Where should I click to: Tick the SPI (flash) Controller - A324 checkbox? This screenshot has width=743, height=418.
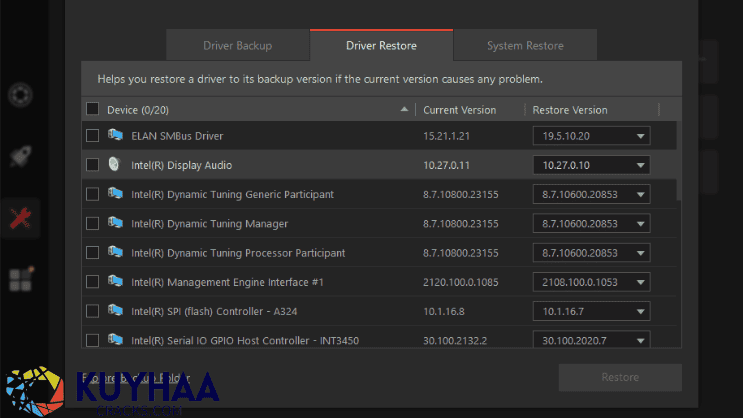tap(92, 311)
